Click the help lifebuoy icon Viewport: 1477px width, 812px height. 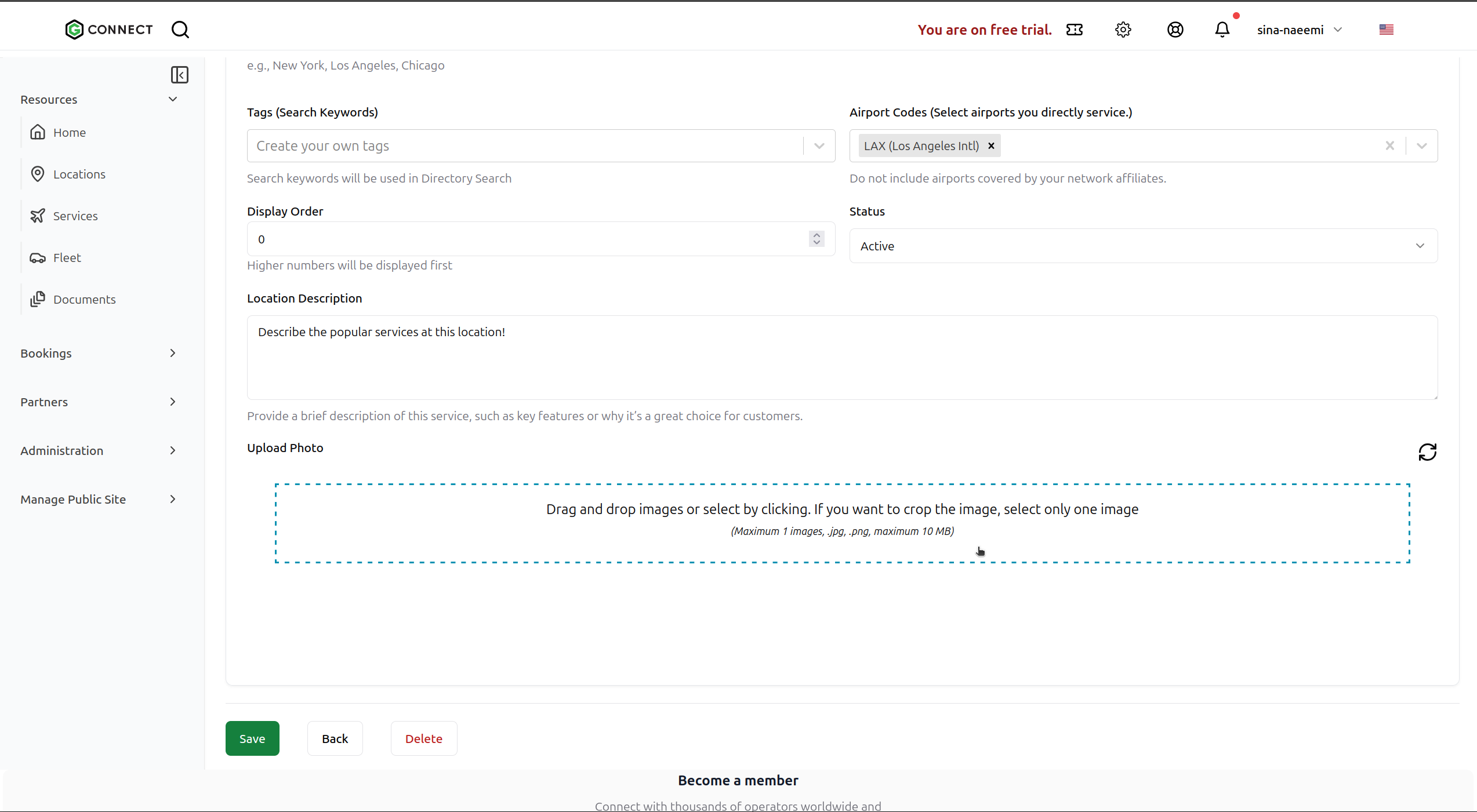1175,30
